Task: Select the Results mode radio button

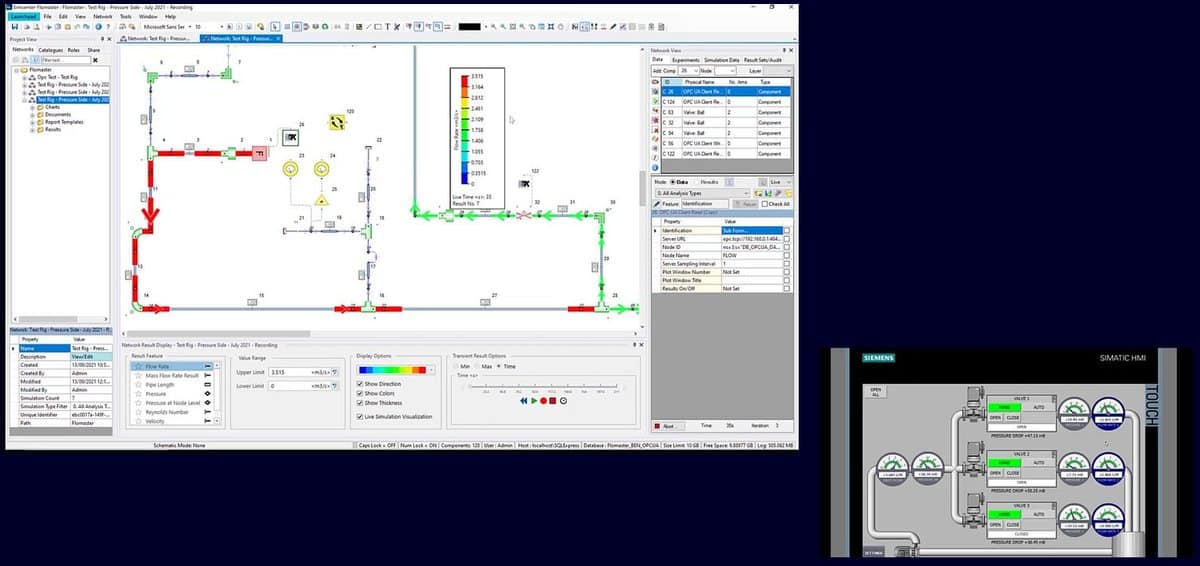Action: (699, 182)
